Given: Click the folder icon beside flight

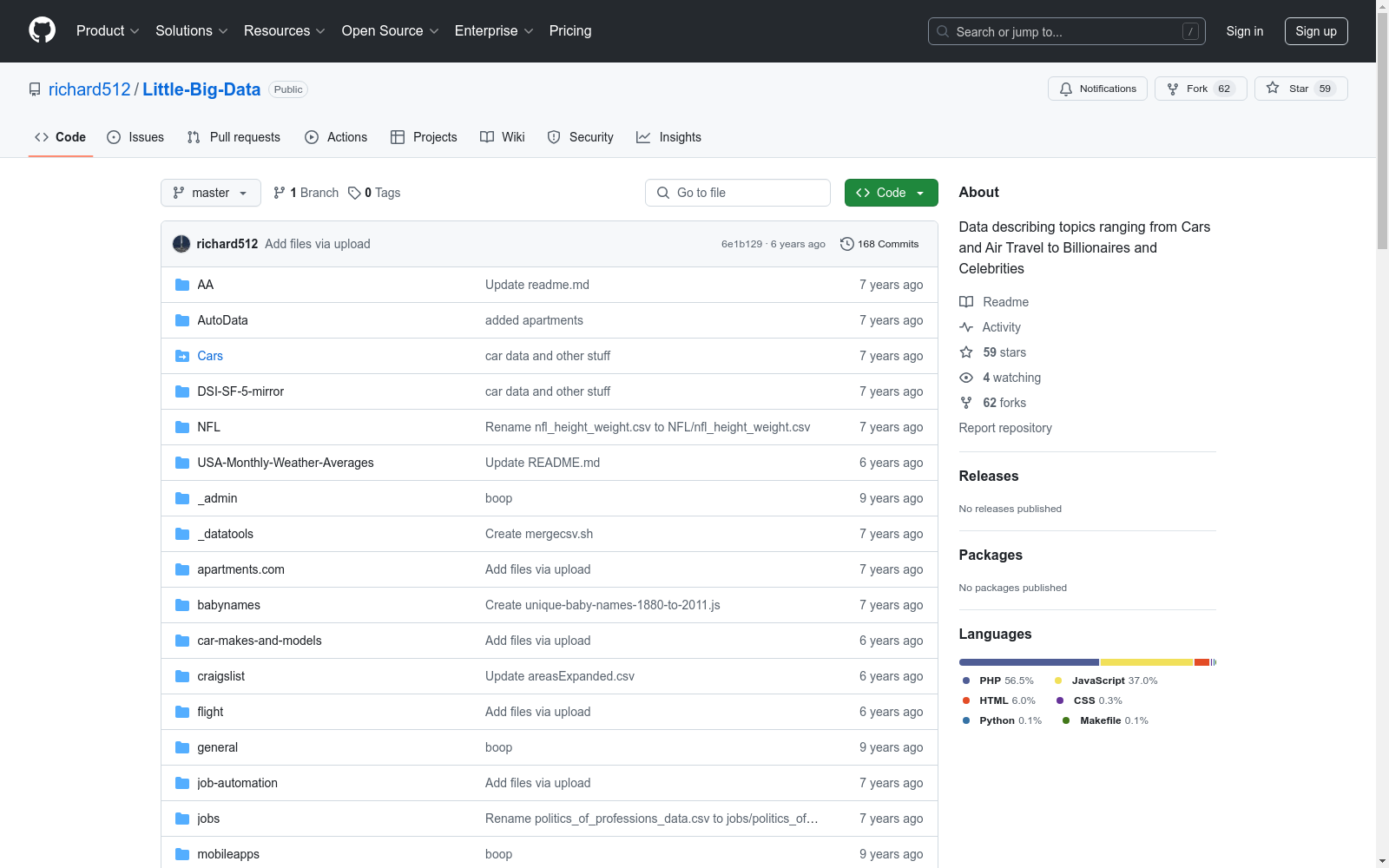Looking at the screenshot, I should point(182,712).
